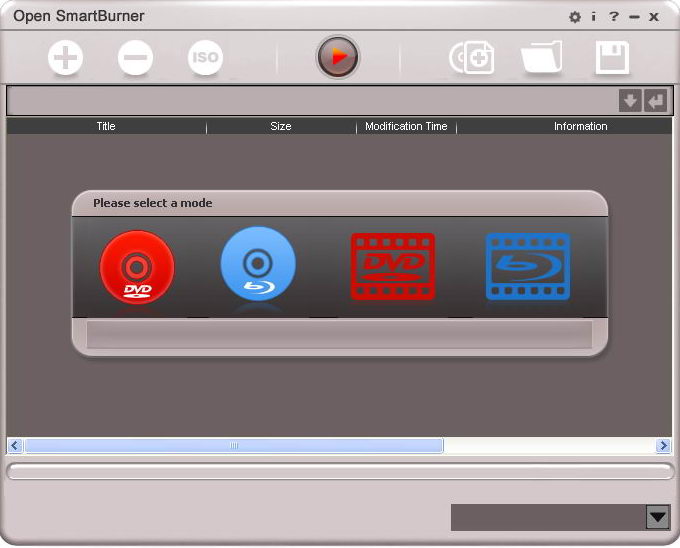Click the return arrow button in path bar
Screen dimensions: 680x548
[656, 101]
